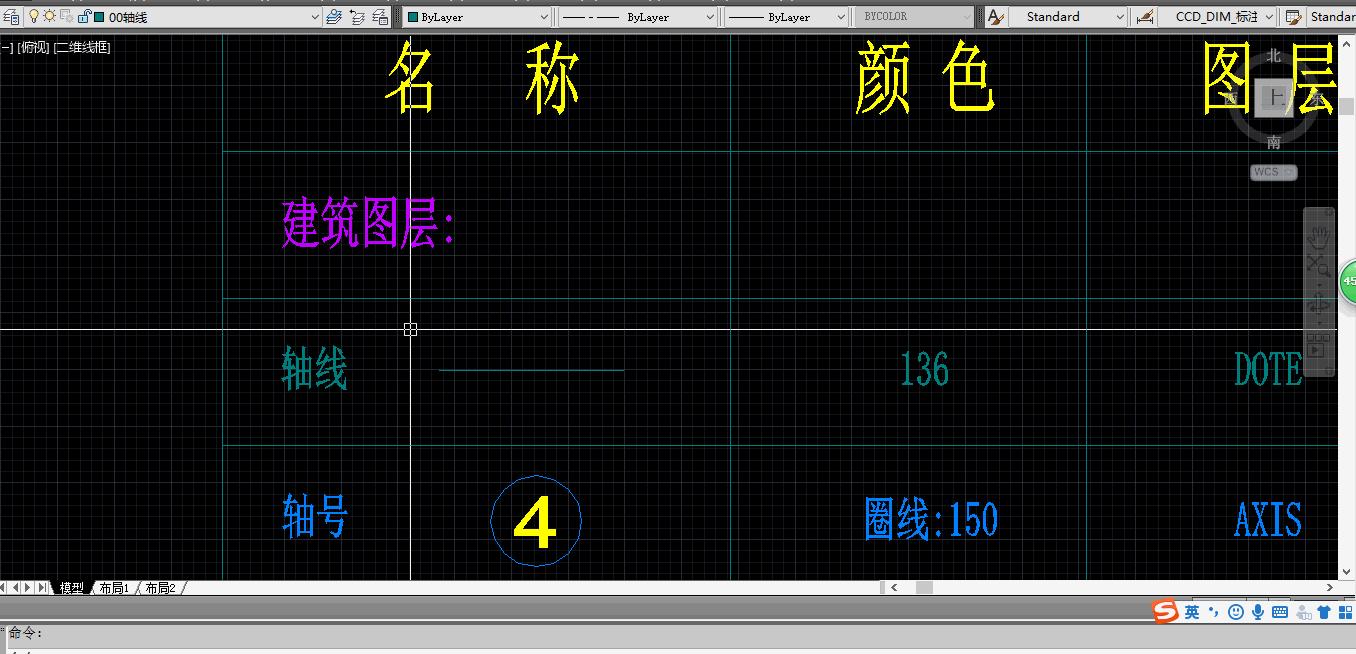Click the horizontal scrollbar thumb
Image resolution: width=1356 pixels, height=654 pixels.
pyautogui.click(x=924, y=588)
